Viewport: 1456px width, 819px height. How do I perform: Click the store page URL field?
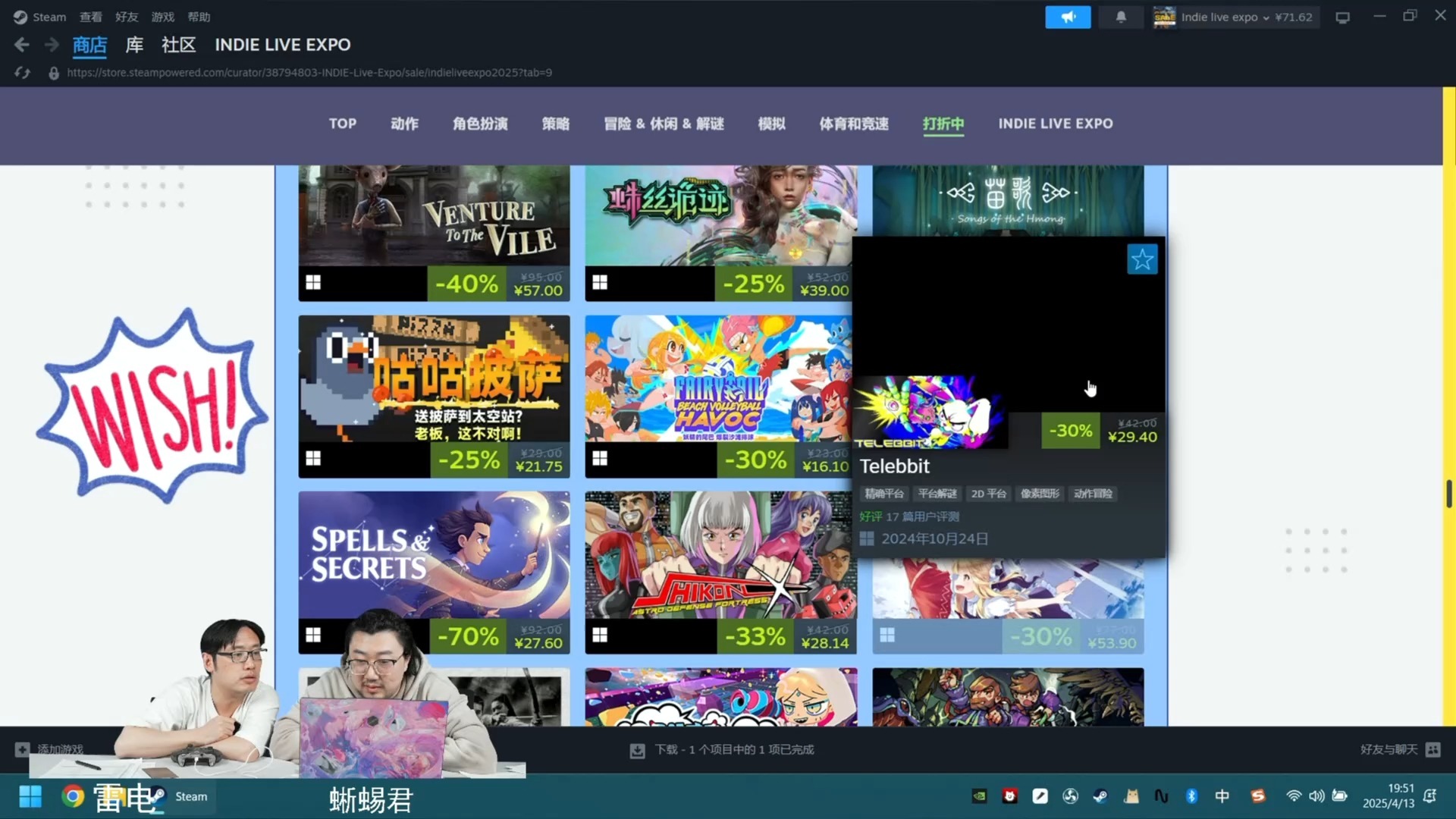[309, 73]
